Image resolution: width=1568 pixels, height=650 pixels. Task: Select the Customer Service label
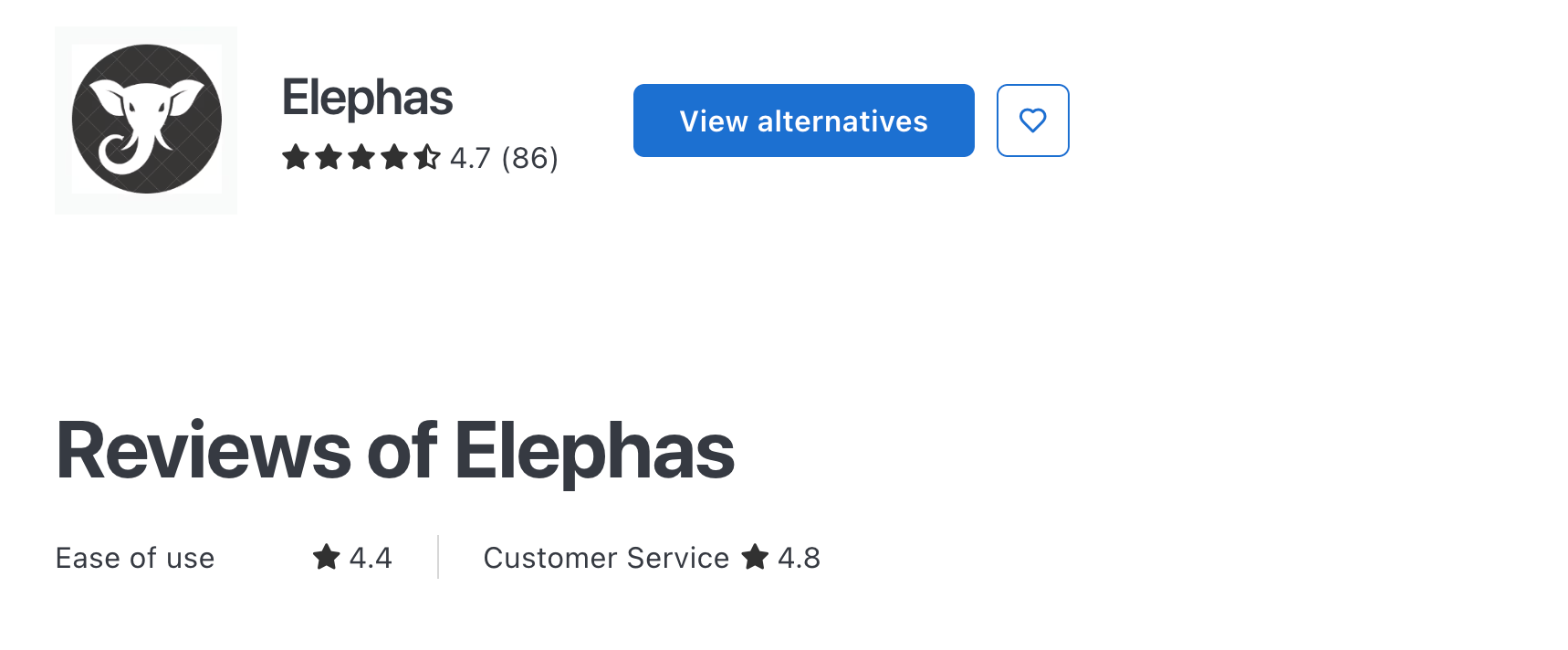pyautogui.click(x=606, y=558)
